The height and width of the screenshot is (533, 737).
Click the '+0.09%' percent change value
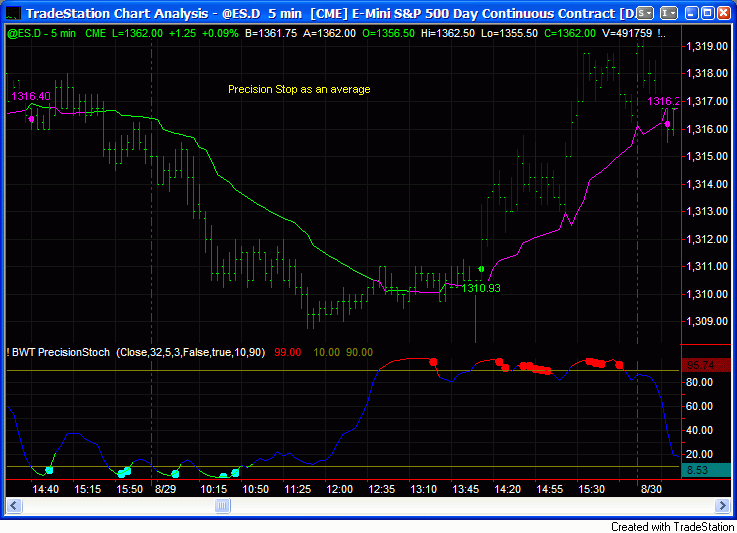click(220, 33)
